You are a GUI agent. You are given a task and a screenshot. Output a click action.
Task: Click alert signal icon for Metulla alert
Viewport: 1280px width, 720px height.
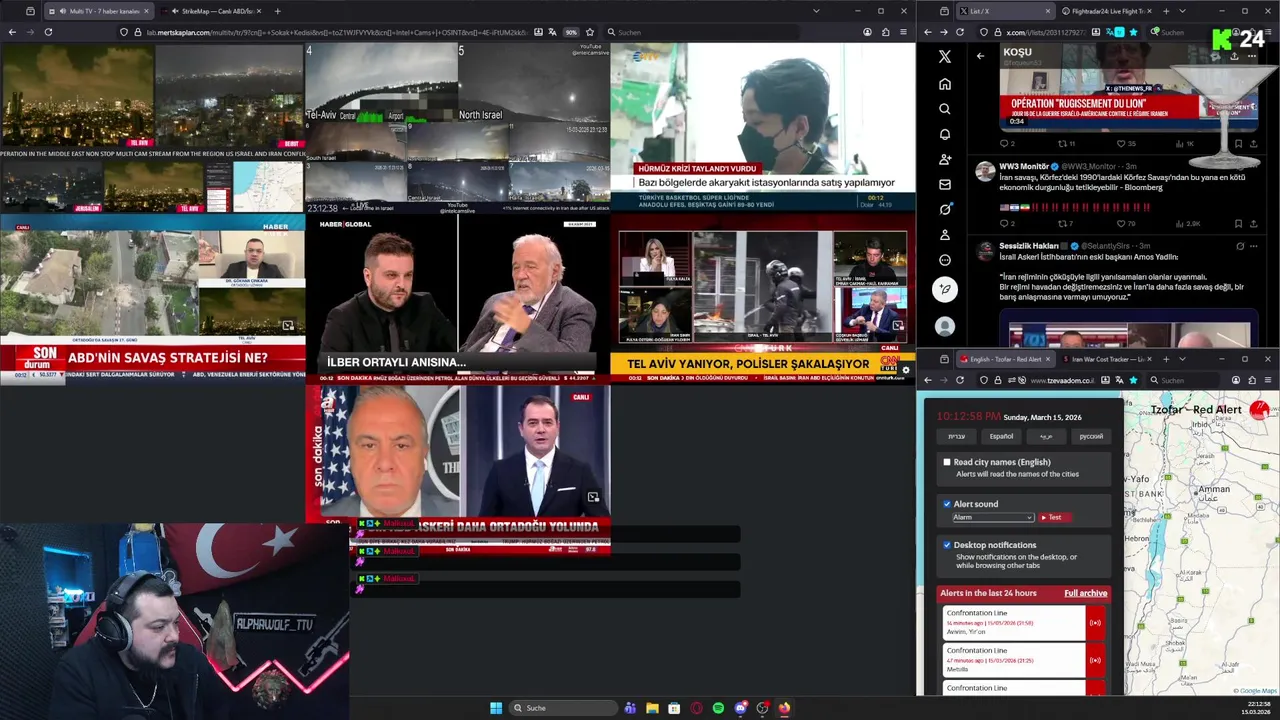point(1095,660)
